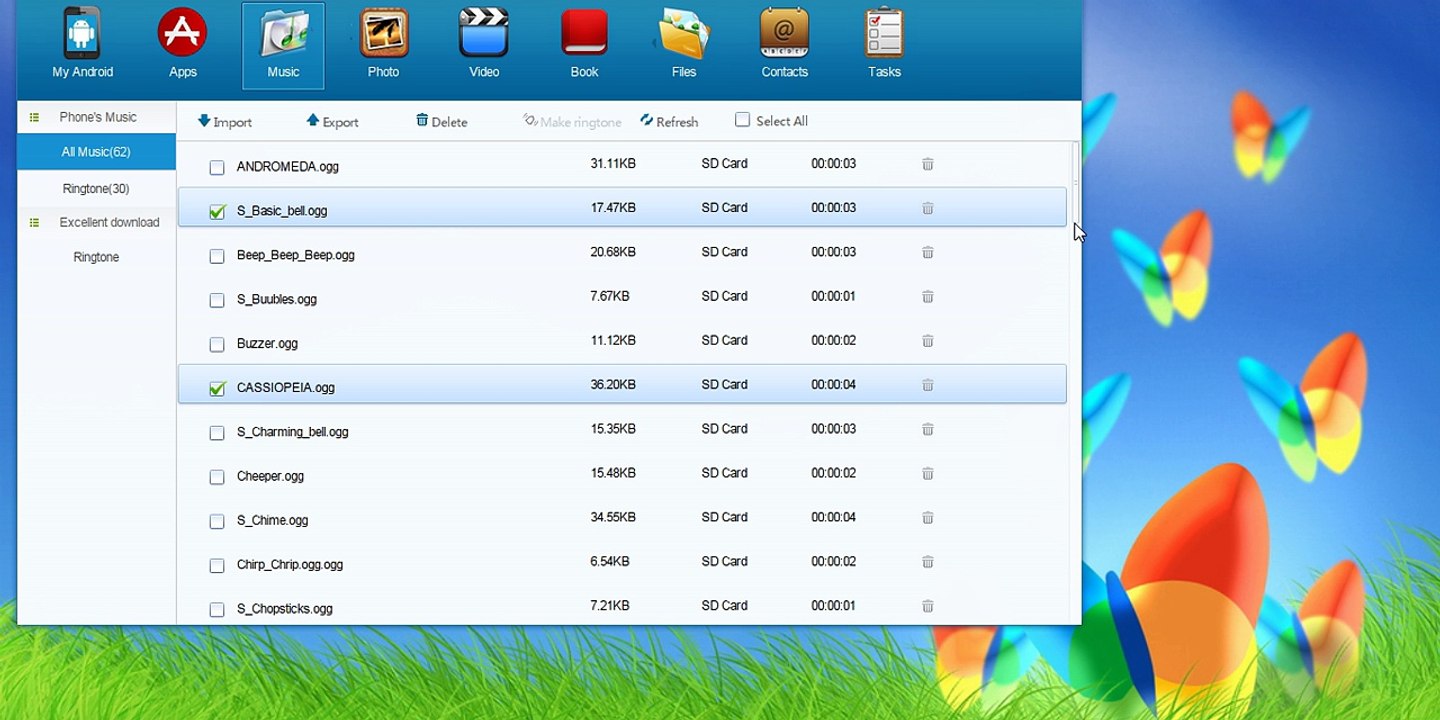Image resolution: width=1440 pixels, height=720 pixels.
Task: Delete CASSIOPEIA.ogg using its trash icon
Action: pyautogui.click(x=928, y=385)
